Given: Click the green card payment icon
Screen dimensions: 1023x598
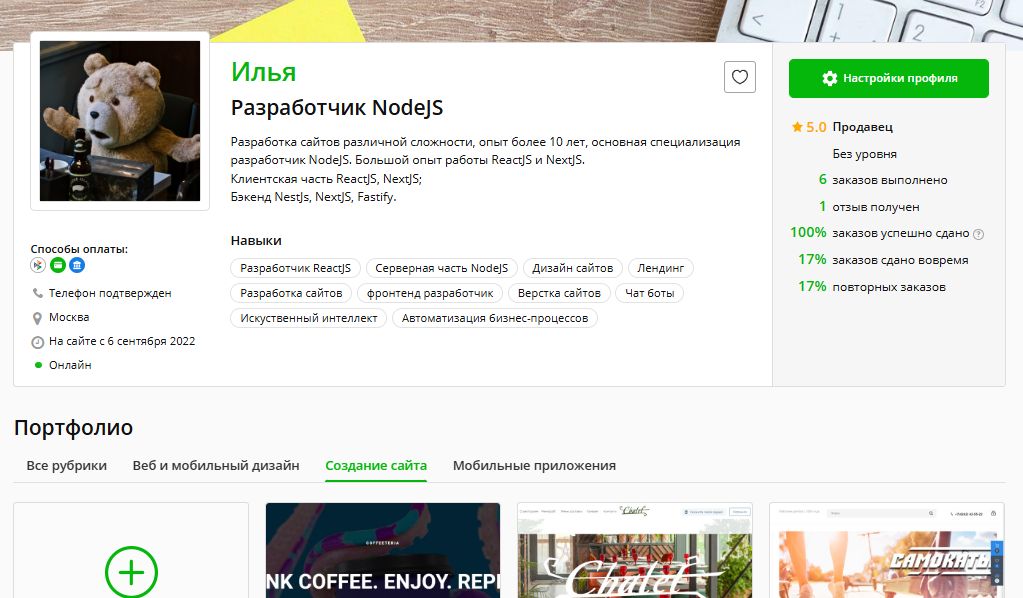Looking at the screenshot, I should pos(57,265).
